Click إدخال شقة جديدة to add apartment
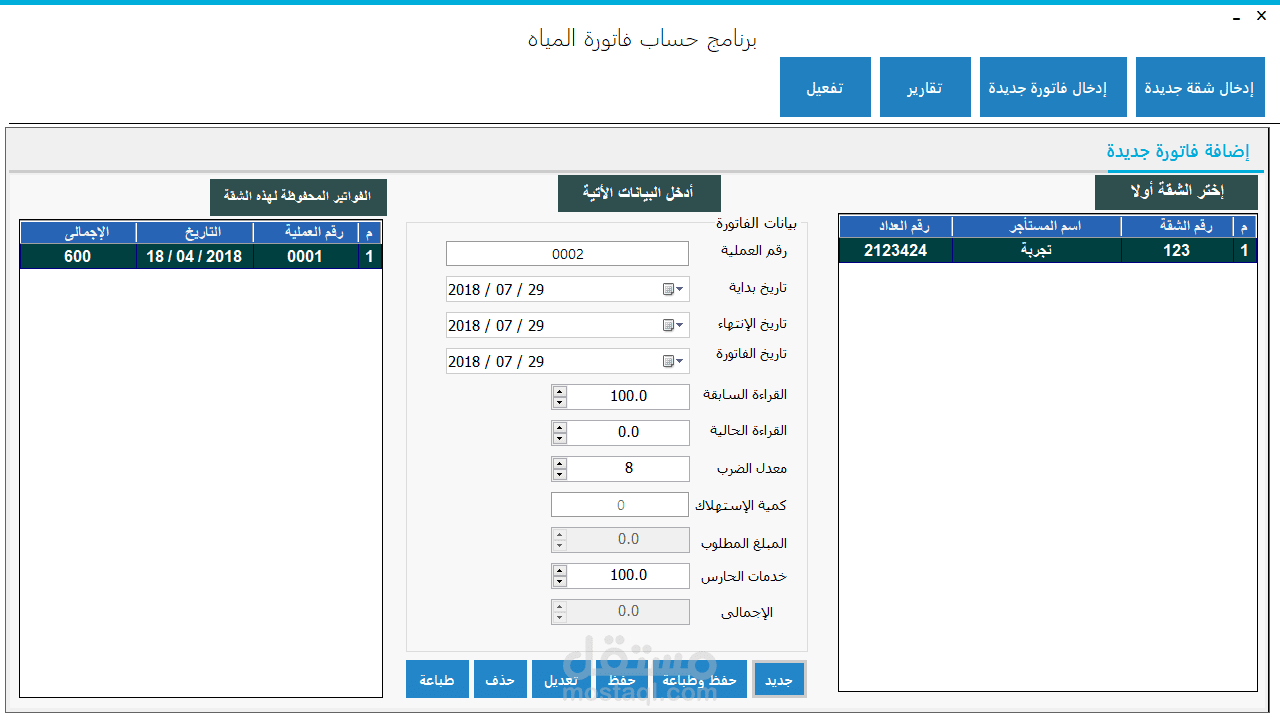1280x720 pixels. pos(1200,87)
